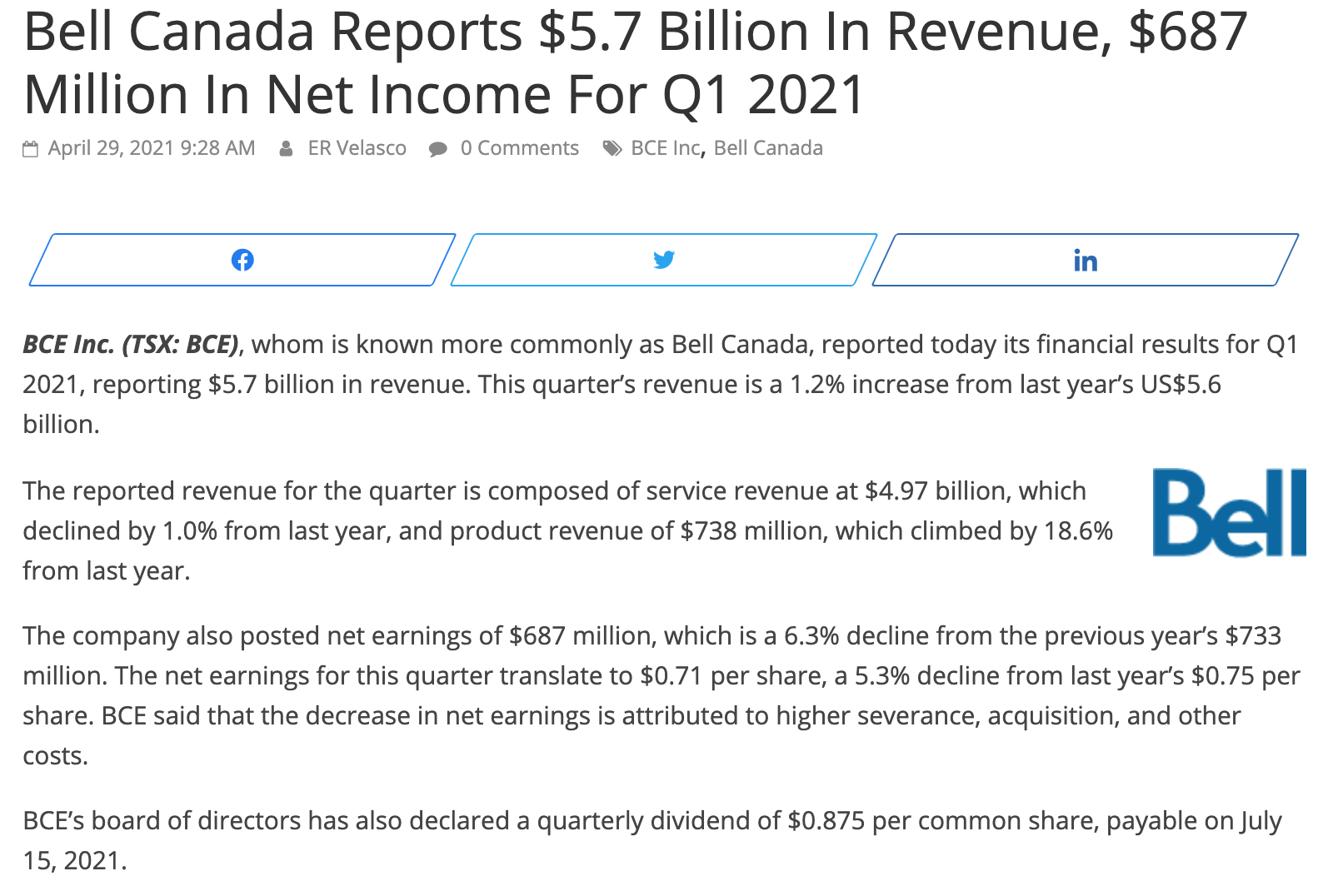Click the paragraph about net earnings of $687 million
Screen dimensions: 1323x896
661,695
